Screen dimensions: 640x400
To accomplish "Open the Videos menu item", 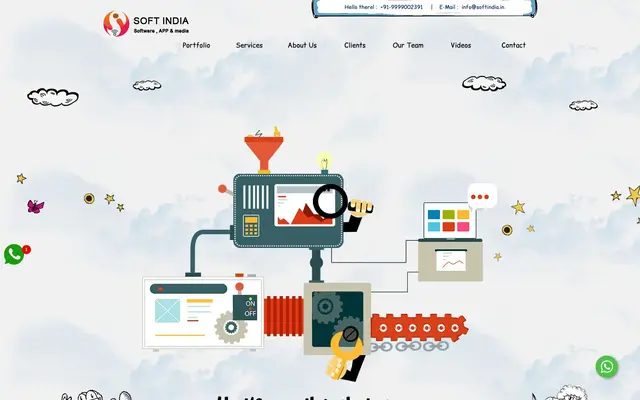I will click(x=460, y=45).
